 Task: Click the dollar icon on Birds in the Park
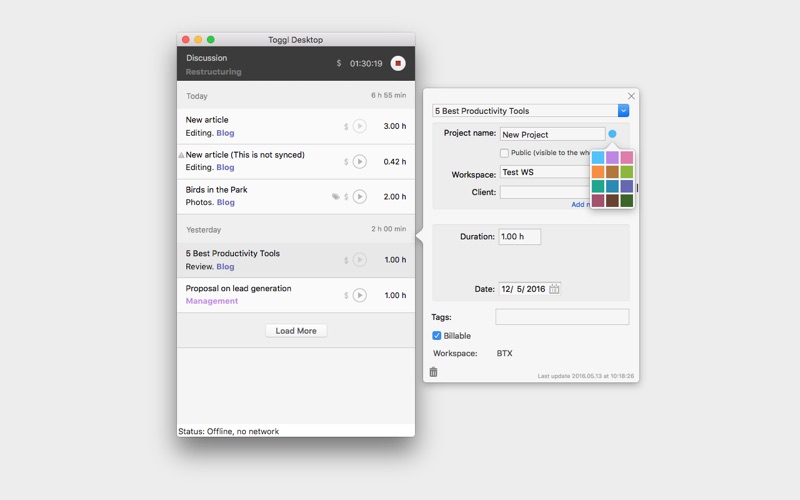pos(346,197)
